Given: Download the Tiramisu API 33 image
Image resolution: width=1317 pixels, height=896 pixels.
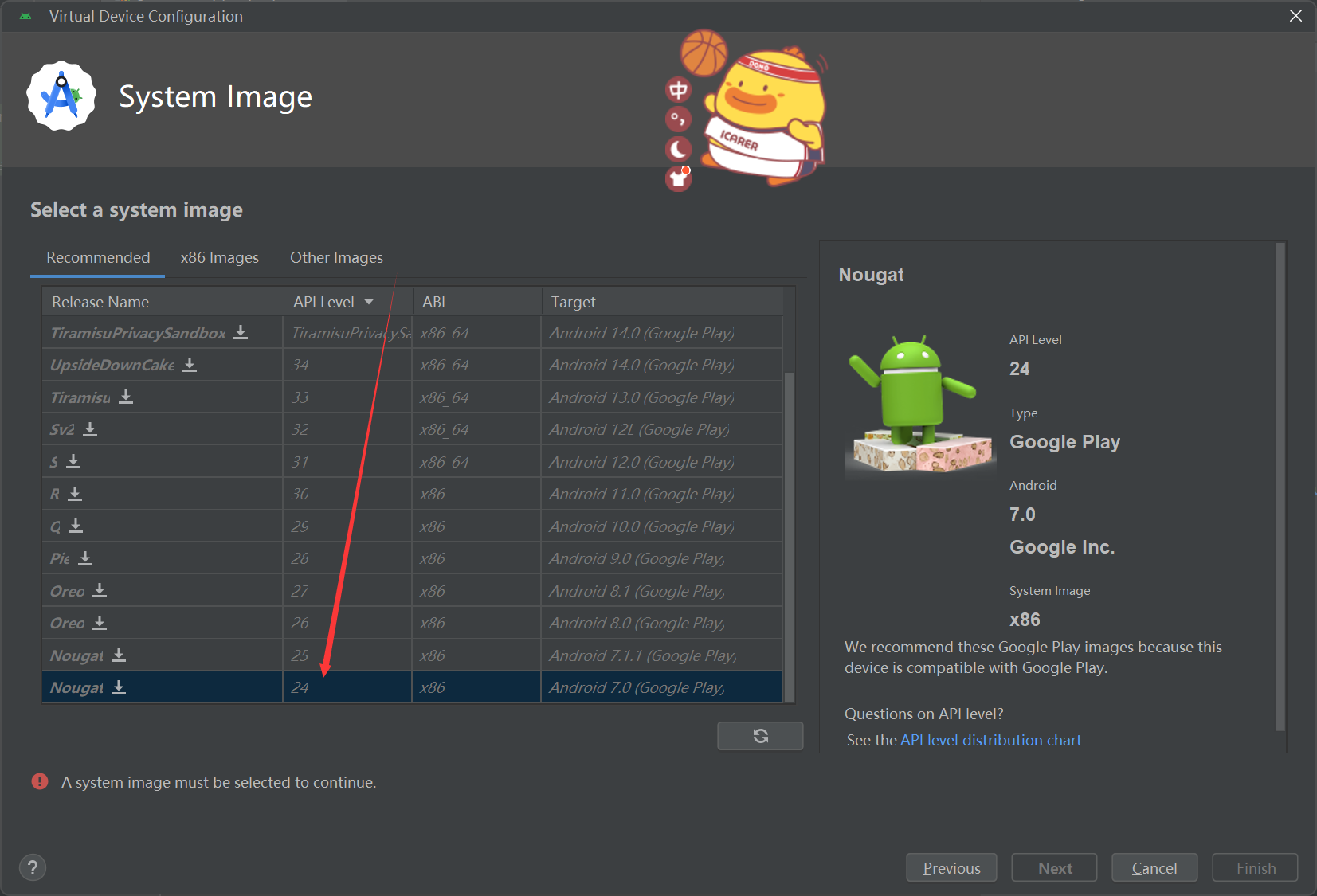Looking at the screenshot, I should click(x=126, y=397).
